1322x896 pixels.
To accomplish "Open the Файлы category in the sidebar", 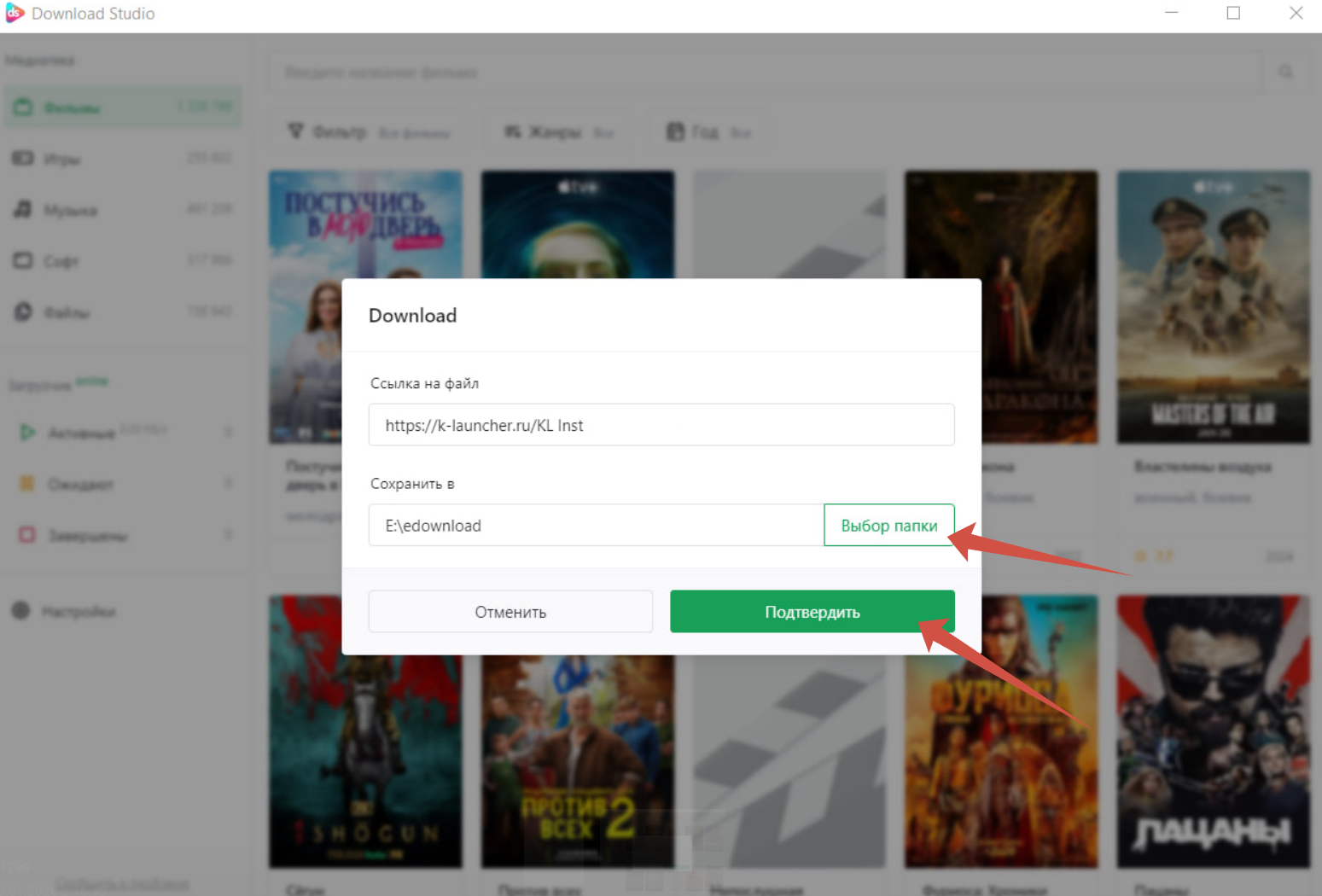I will (122, 312).
